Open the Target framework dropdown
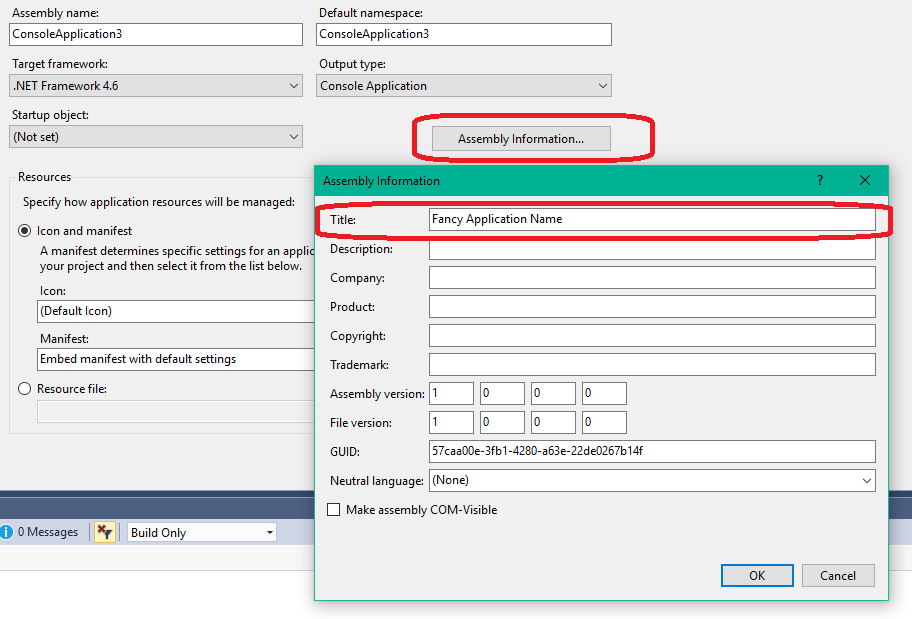Viewport: 912px width, 619px height. 156,86
